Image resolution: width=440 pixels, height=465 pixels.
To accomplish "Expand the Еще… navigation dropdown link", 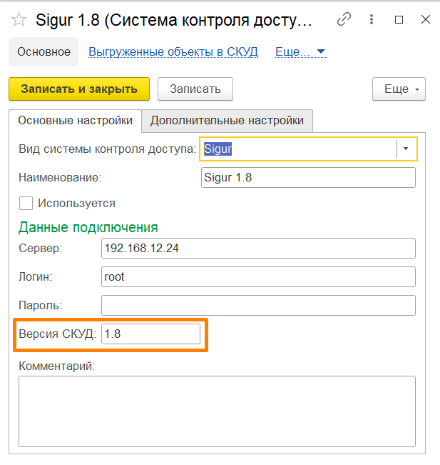I will (300, 52).
